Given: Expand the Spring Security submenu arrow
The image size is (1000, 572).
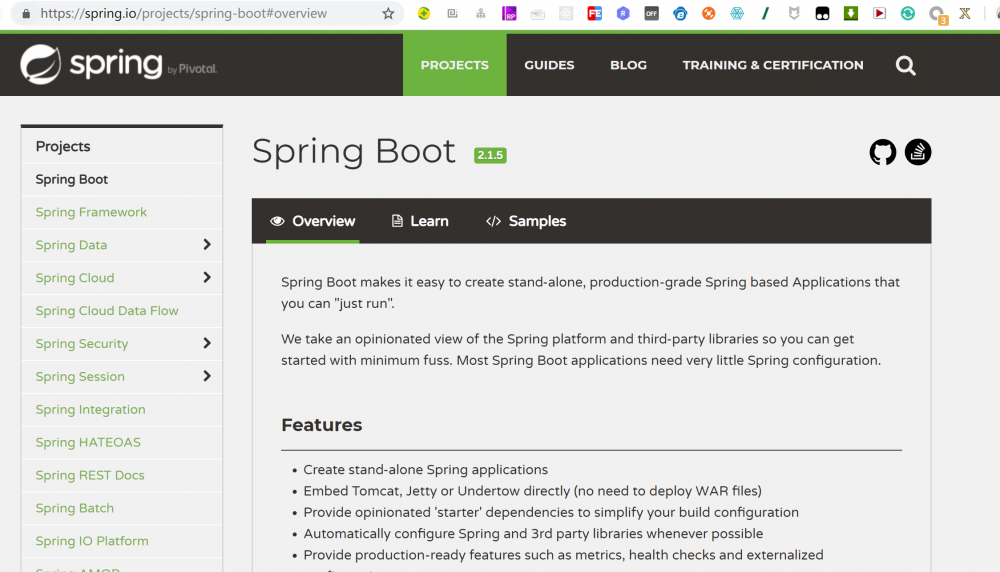Looking at the screenshot, I should tap(207, 344).
